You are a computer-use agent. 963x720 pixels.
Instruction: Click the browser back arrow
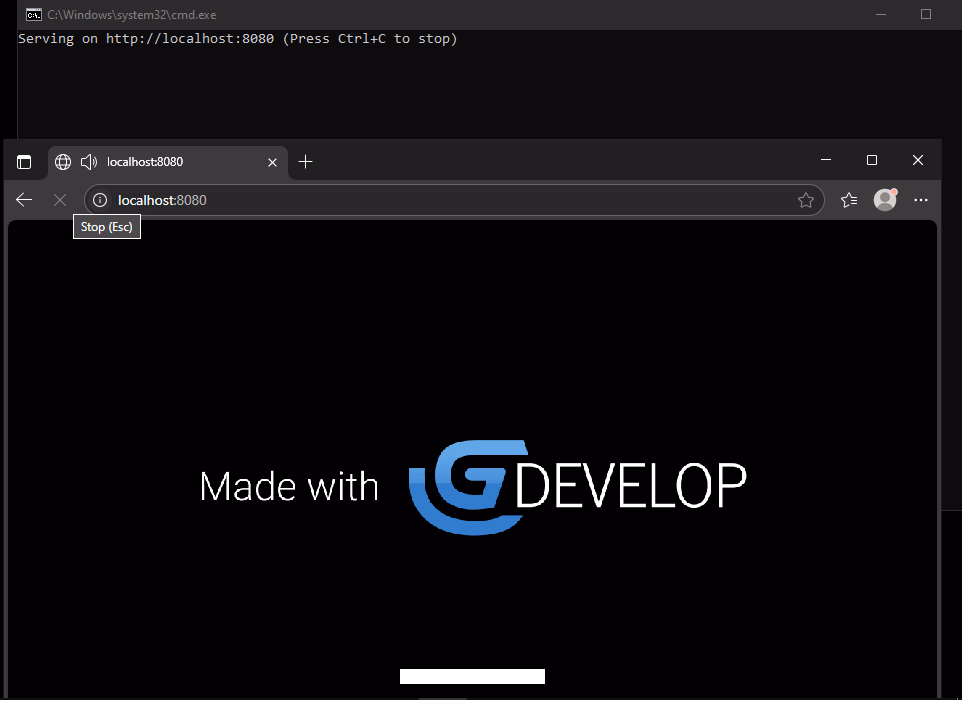24,200
